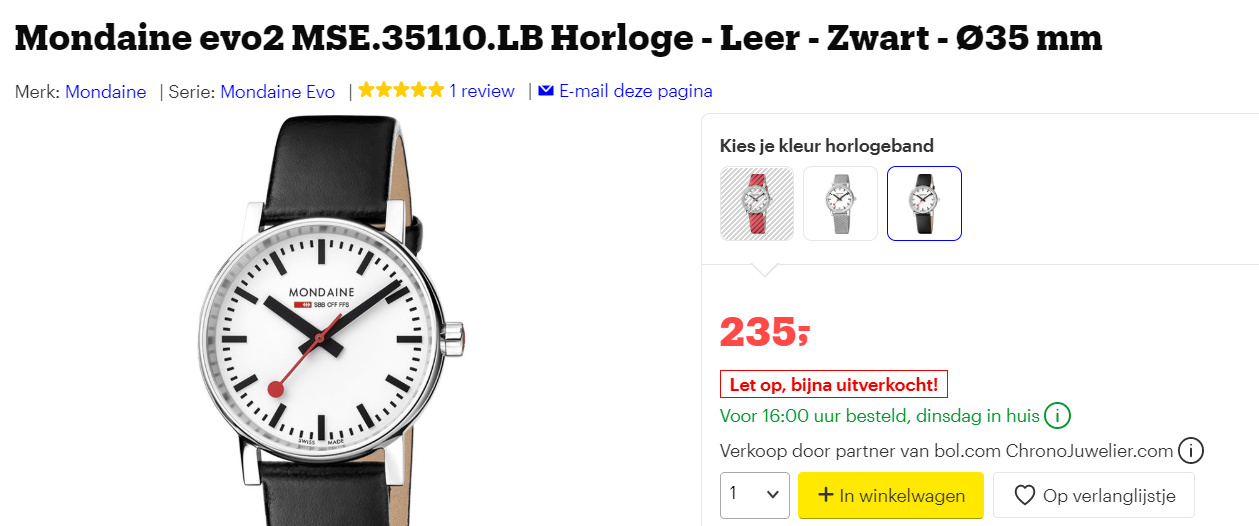
Task: Select the black leather strap option
Action: (x=924, y=204)
